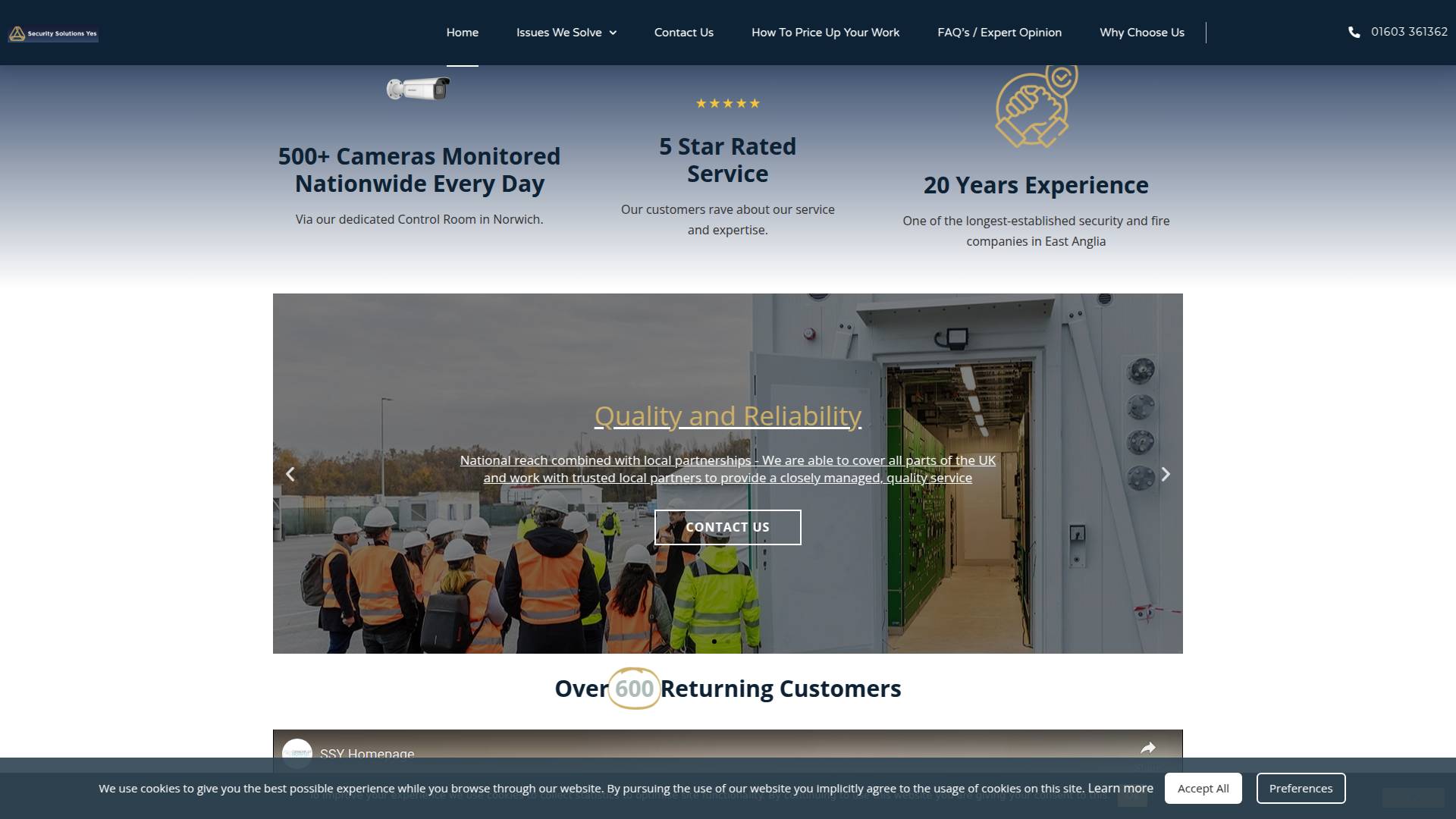Advance the slideshow with right arrow
This screenshot has width=1456, height=819.
click(x=1166, y=474)
